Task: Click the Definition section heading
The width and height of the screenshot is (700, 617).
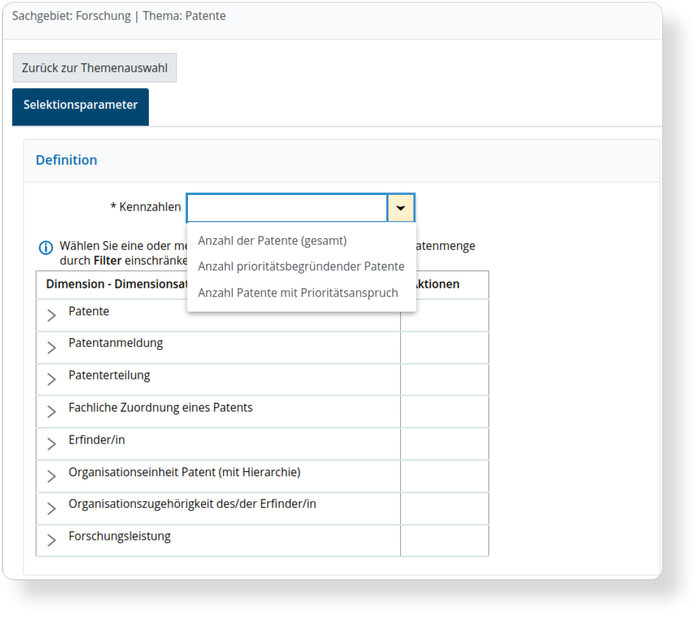Action: click(x=67, y=160)
